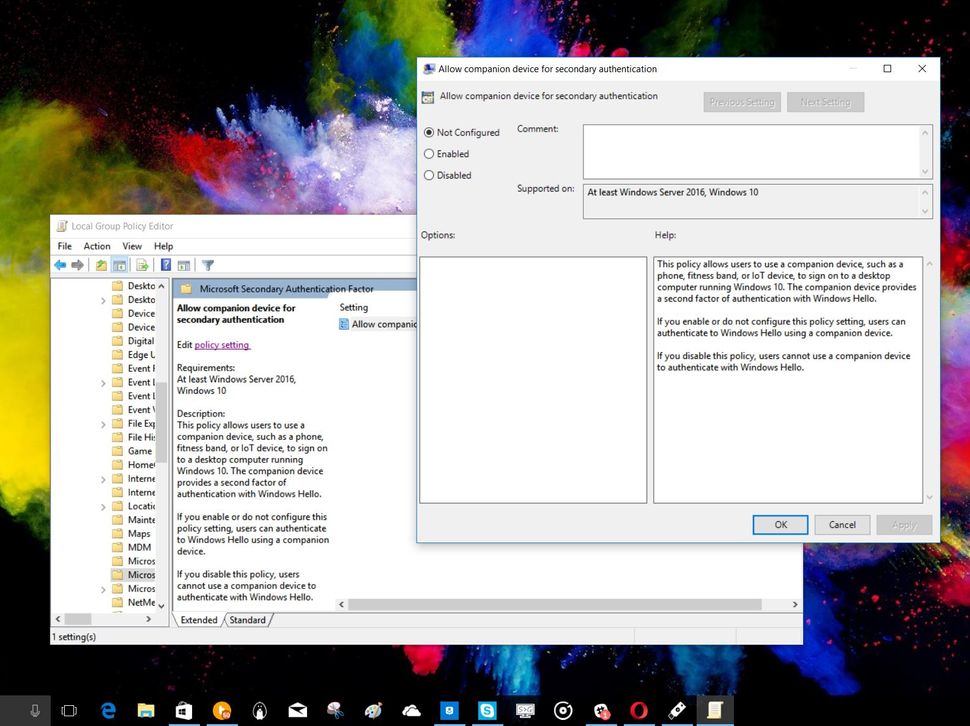This screenshot has height=726, width=970.
Task: Click the Edit policy setting link
Action: point(220,344)
